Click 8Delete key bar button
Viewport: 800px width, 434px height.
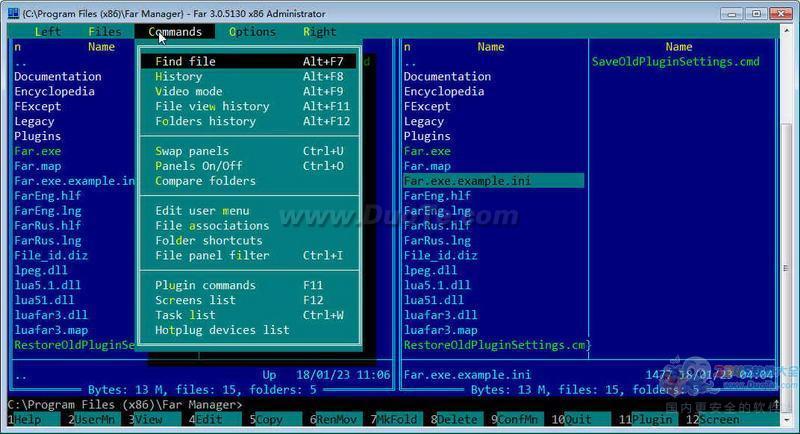[458, 419]
